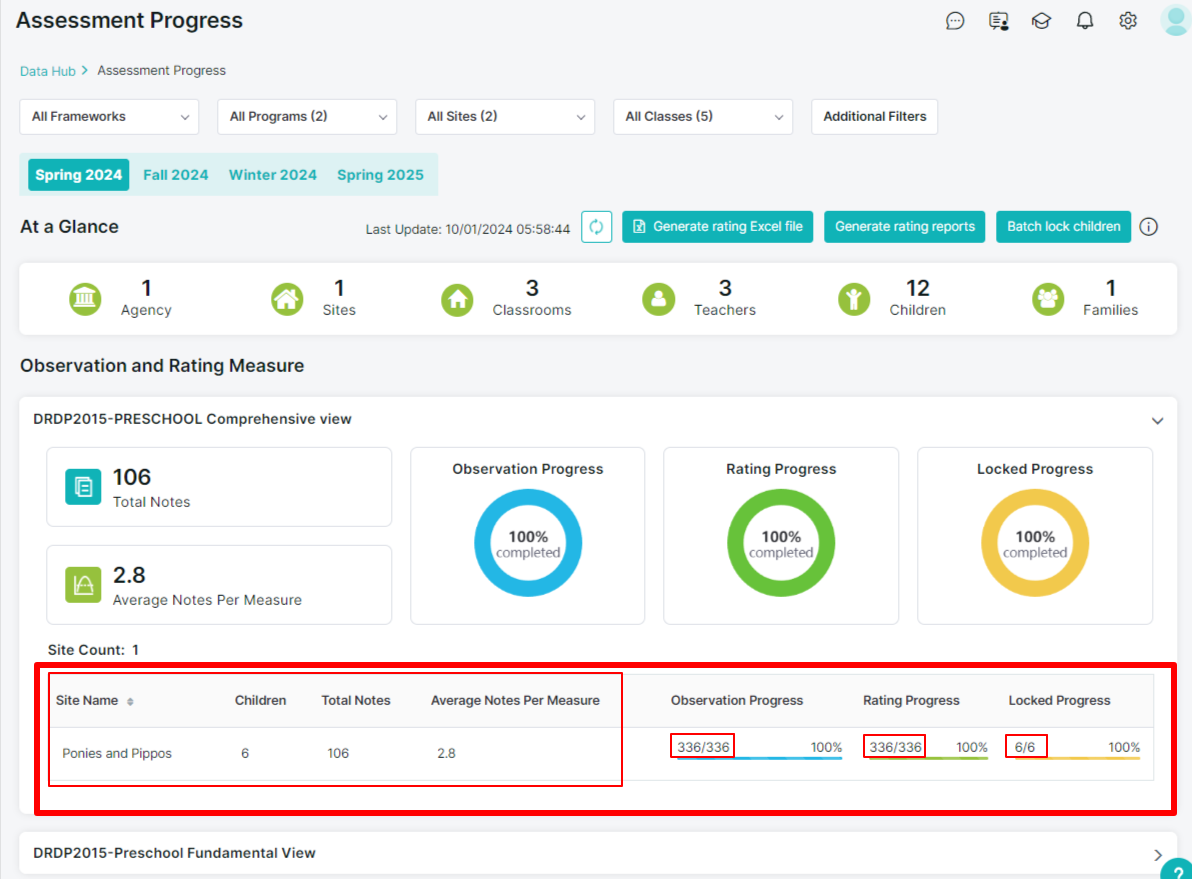Click Generate rating Excel file button
This screenshot has height=879, width=1192.
pos(718,227)
